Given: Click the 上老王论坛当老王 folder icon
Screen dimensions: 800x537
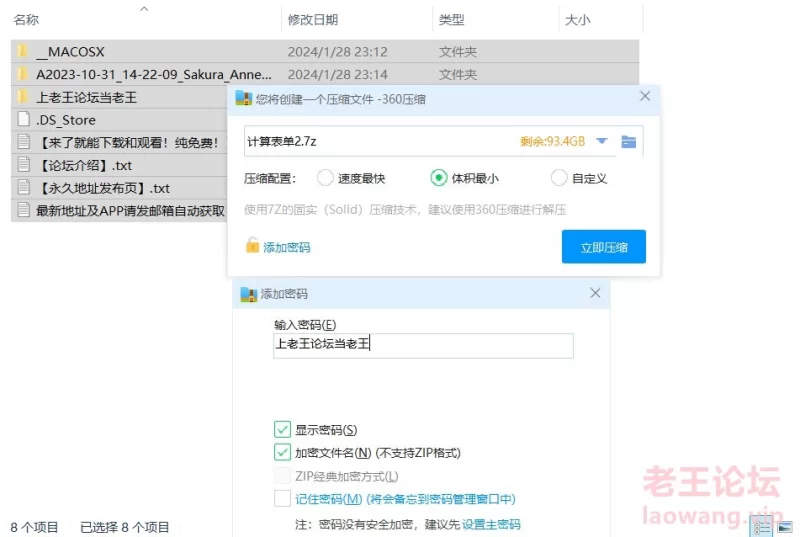Looking at the screenshot, I should pos(23,96).
